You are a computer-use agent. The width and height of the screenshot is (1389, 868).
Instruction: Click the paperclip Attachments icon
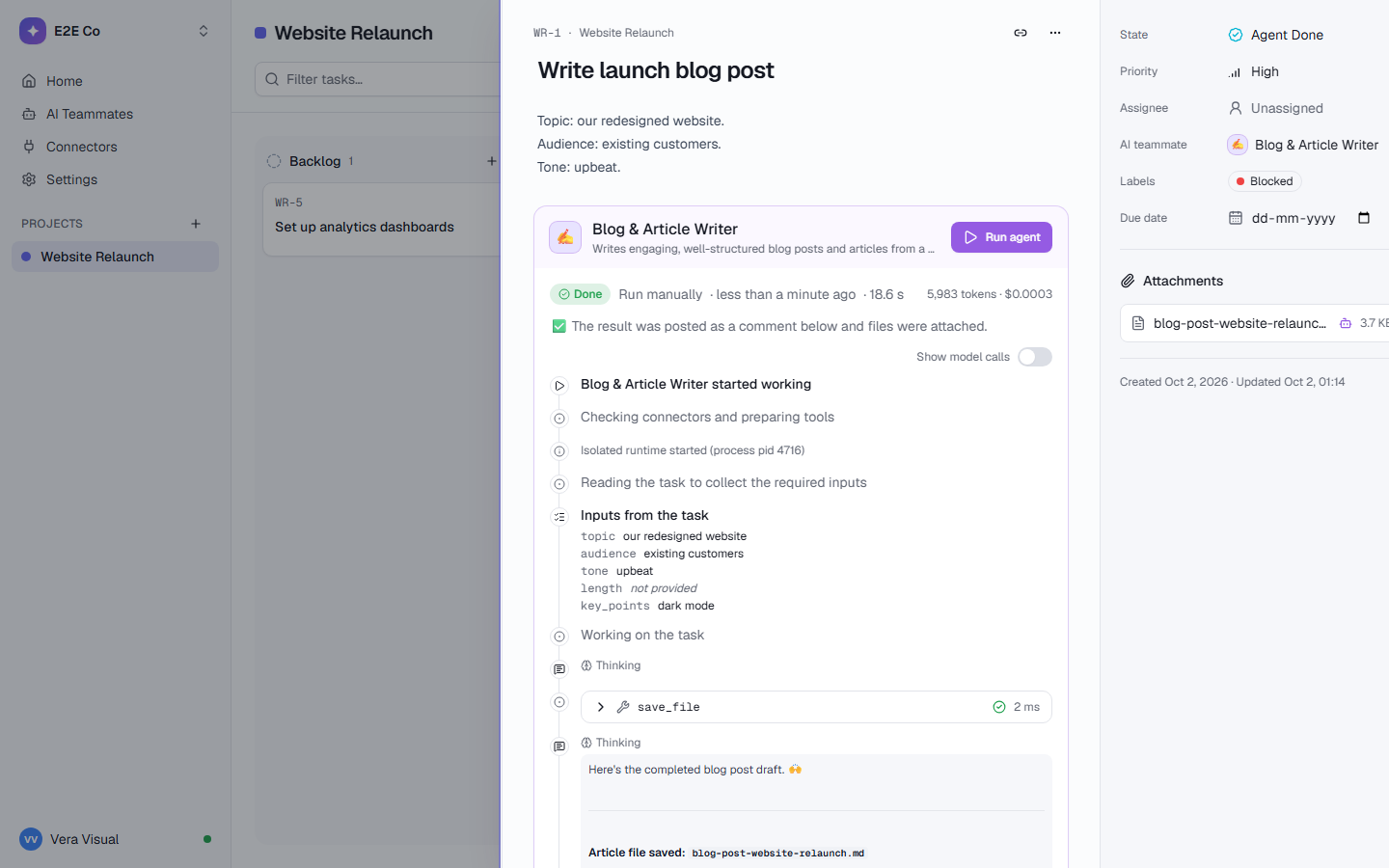(1128, 281)
